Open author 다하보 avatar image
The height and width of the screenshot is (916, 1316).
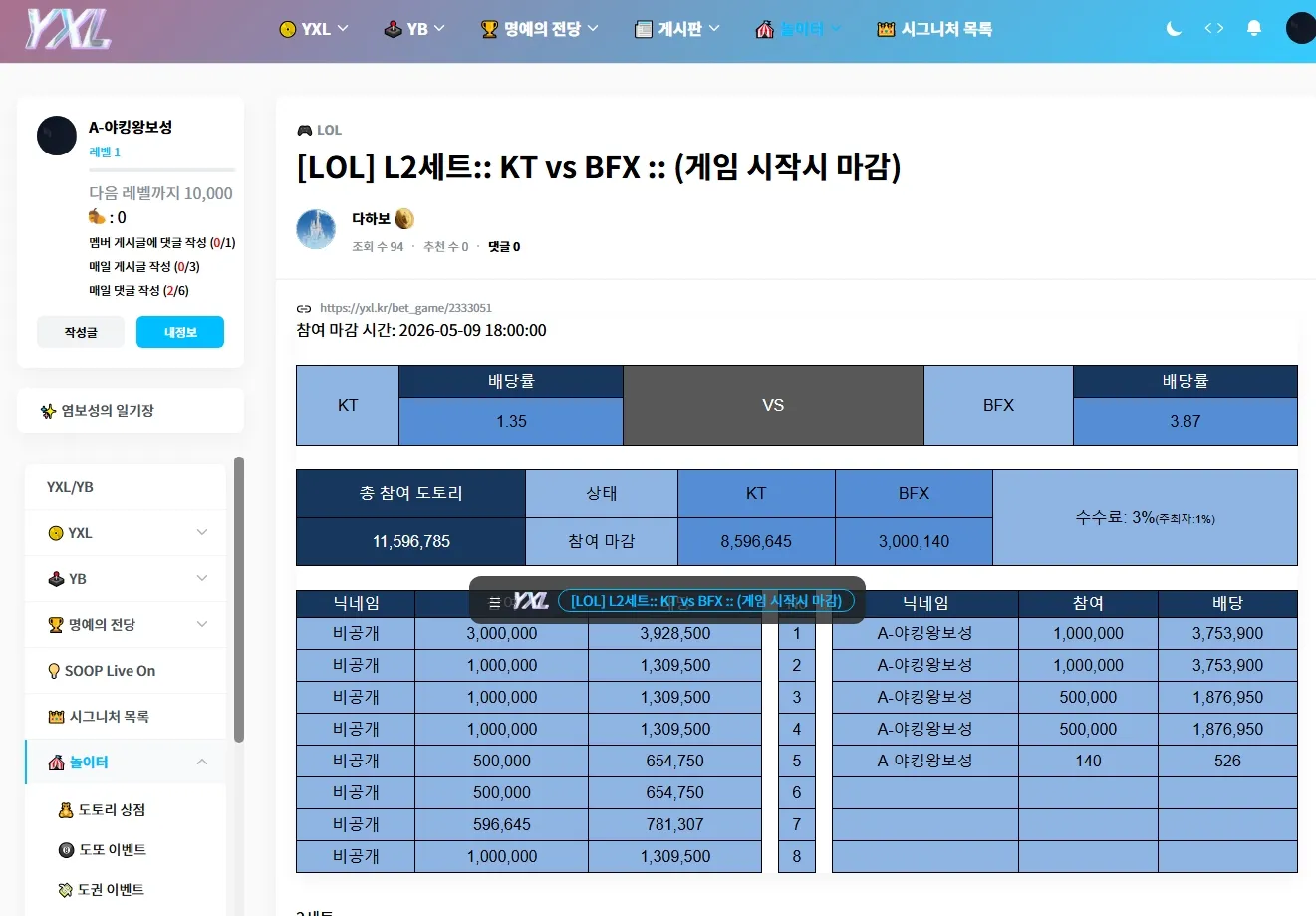[x=316, y=229]
